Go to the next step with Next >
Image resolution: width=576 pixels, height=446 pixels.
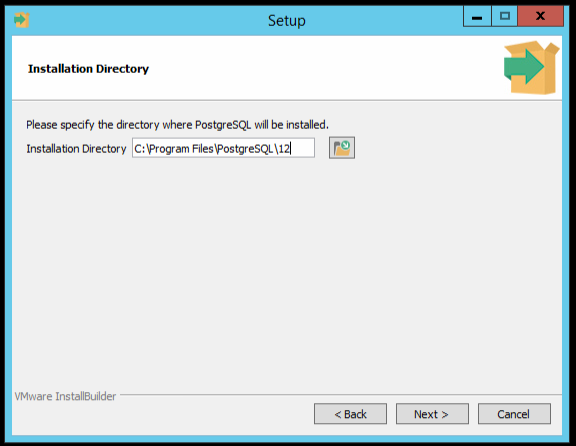[432, 414]
